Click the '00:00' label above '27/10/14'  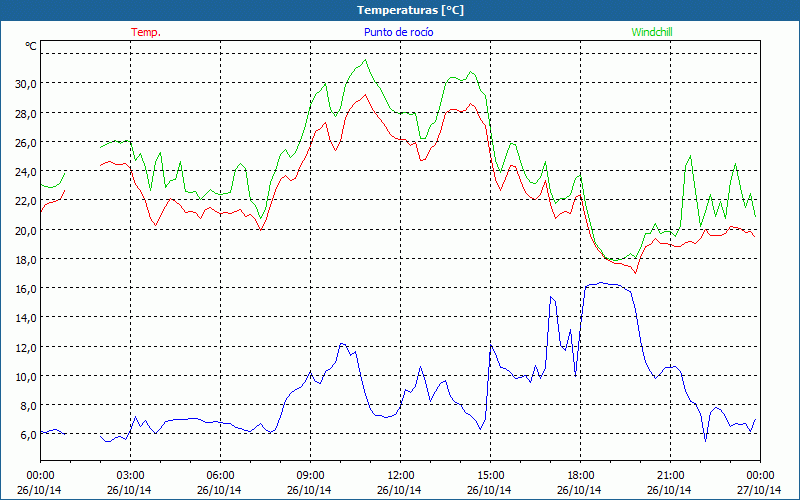(x=760, y=476)
